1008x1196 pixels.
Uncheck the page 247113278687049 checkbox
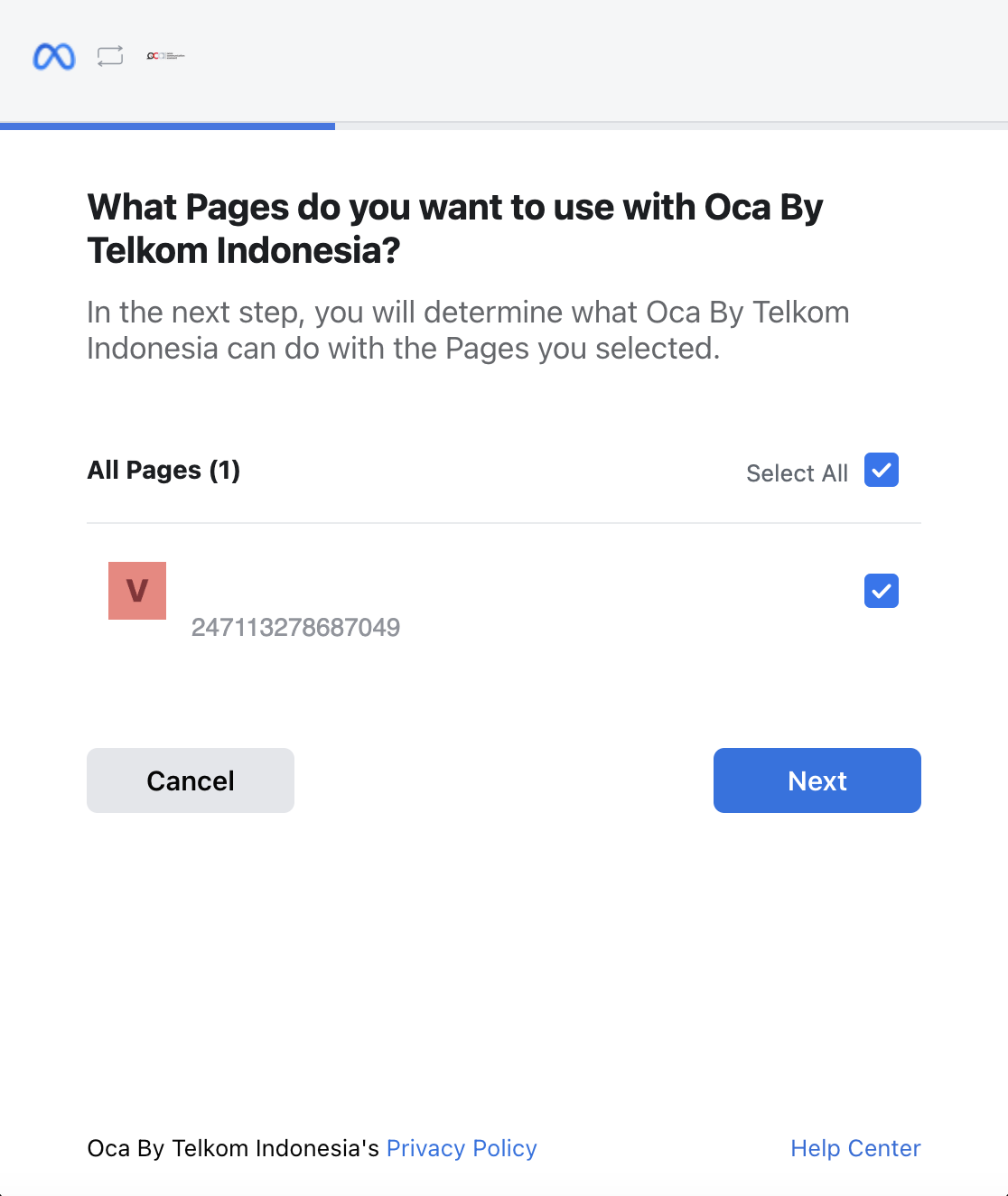[x=882, y=591]
